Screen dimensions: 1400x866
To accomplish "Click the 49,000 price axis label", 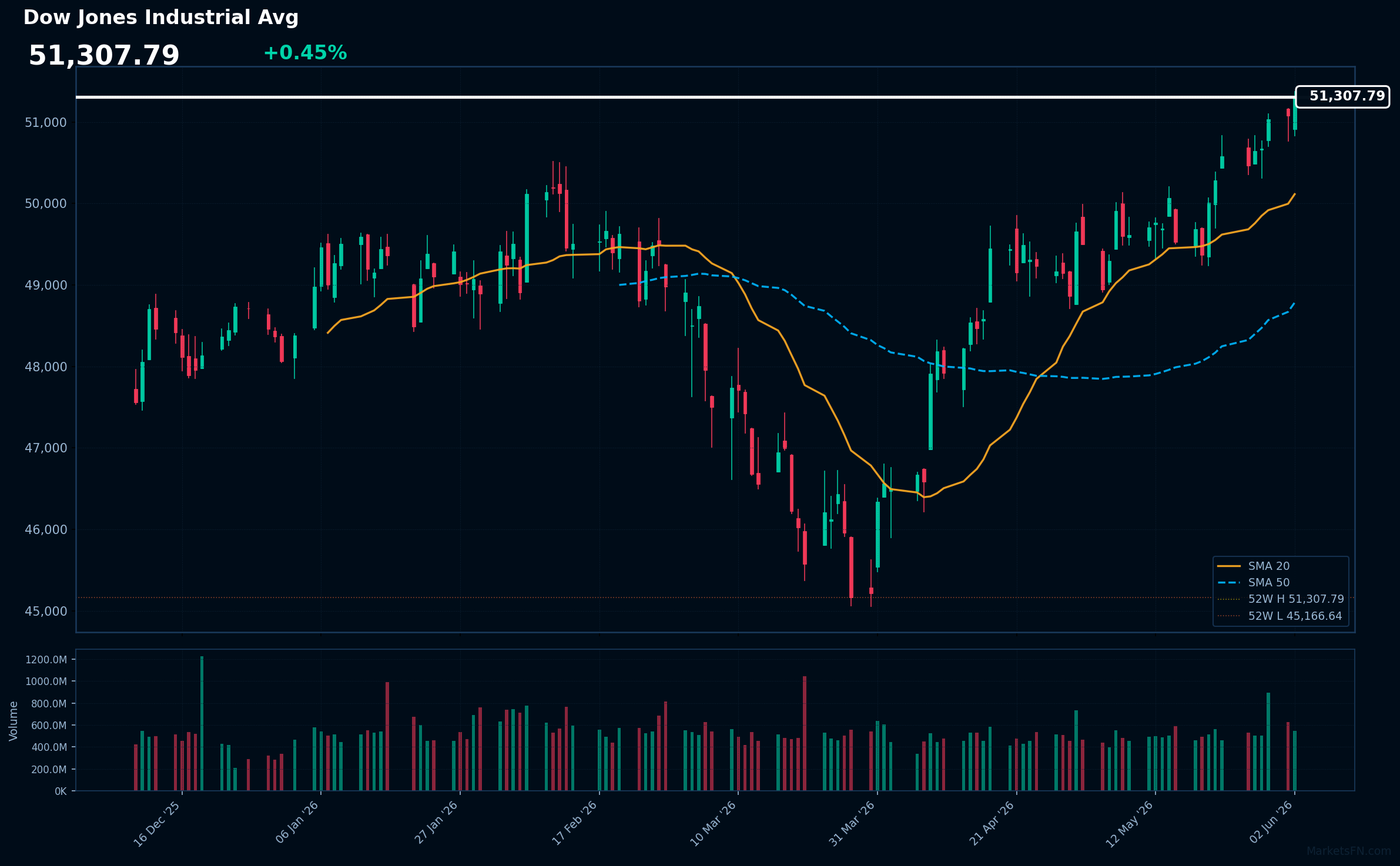I will tap(46, 286).
